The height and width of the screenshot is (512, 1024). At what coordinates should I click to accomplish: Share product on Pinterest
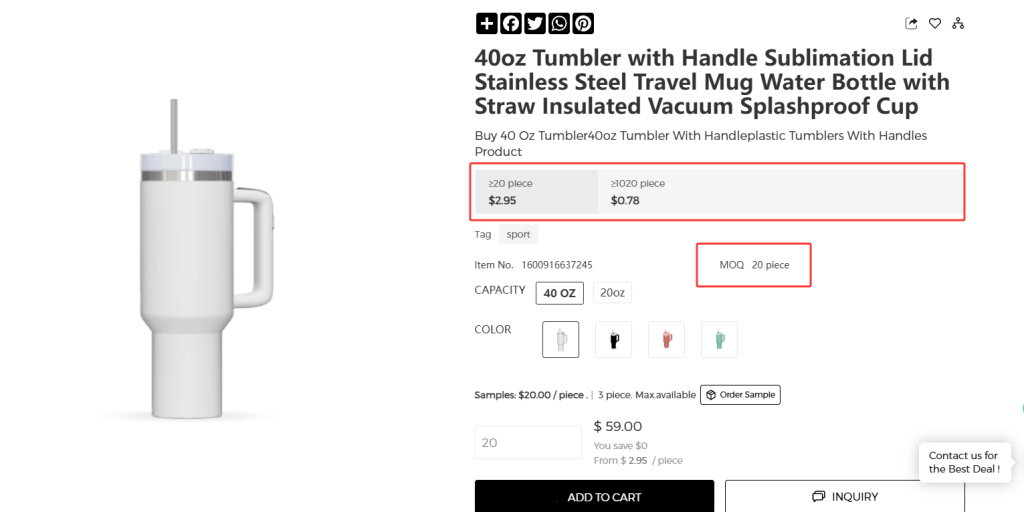(583, 24)
